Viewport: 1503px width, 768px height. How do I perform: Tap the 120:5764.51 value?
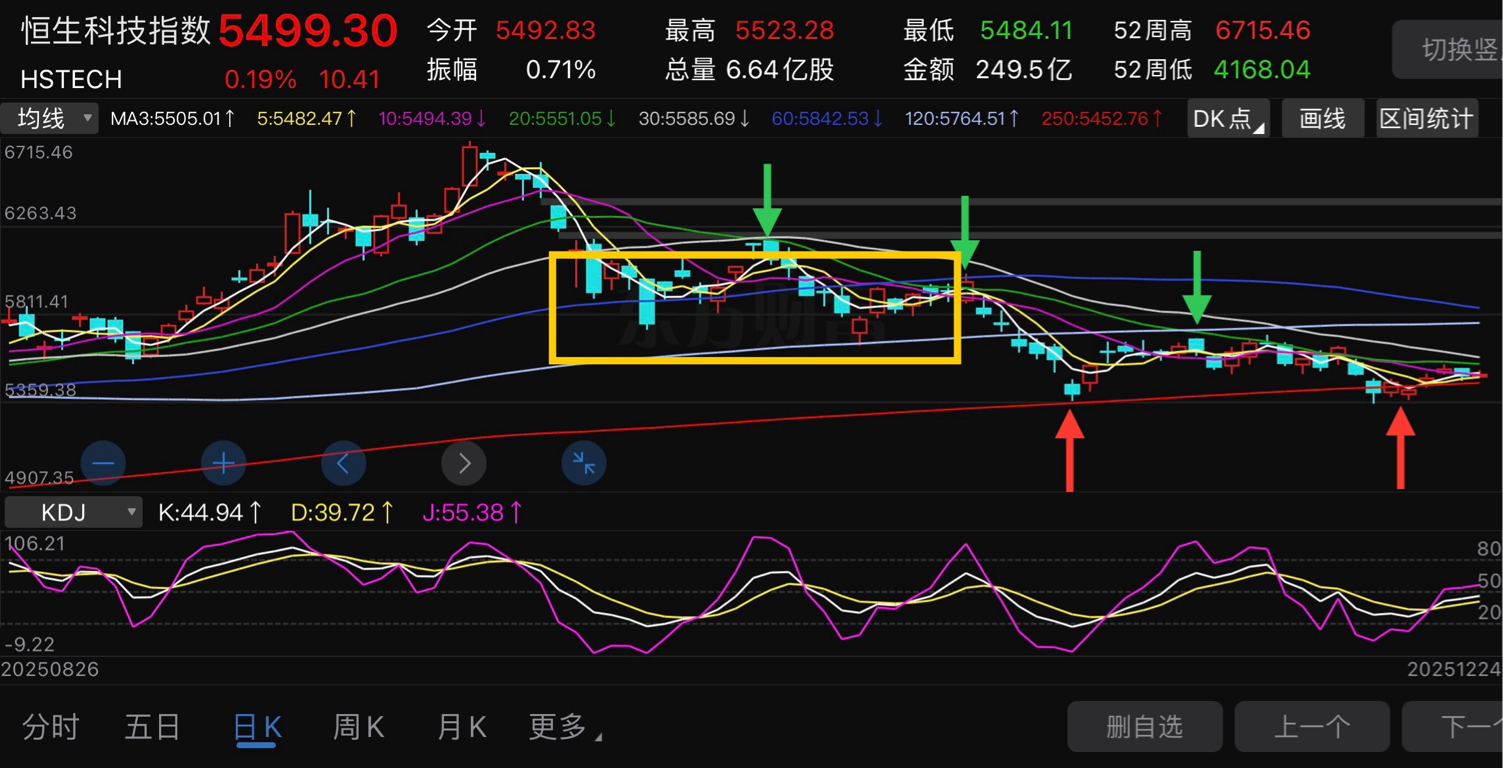963,119
